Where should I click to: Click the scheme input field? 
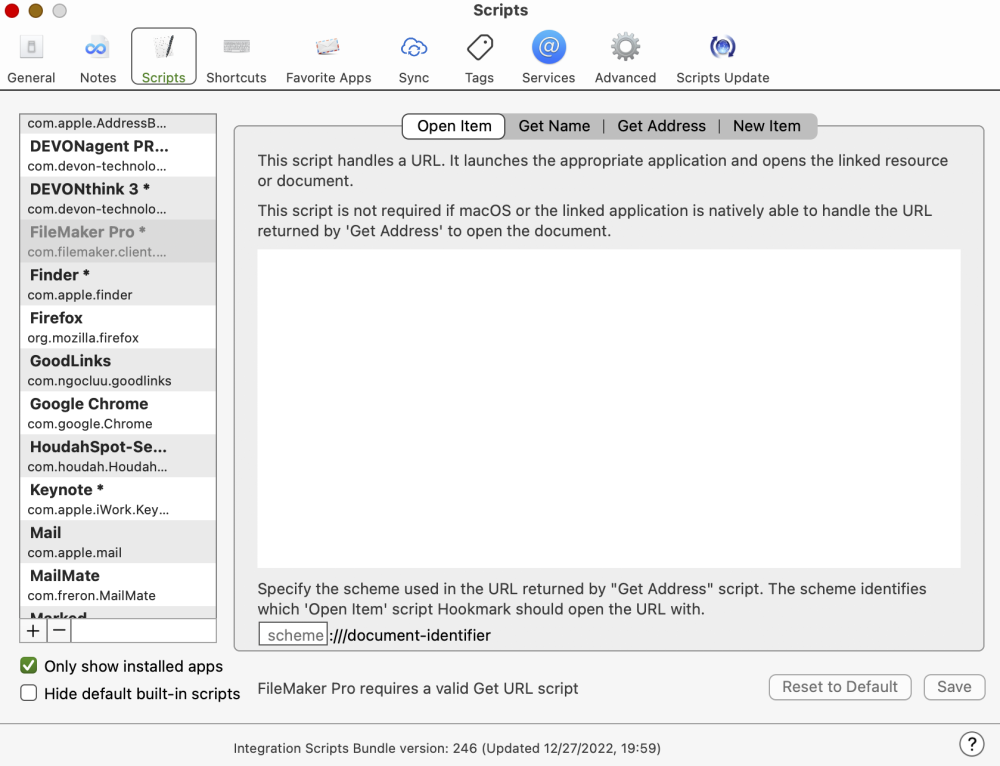click(x=294, y=635)
